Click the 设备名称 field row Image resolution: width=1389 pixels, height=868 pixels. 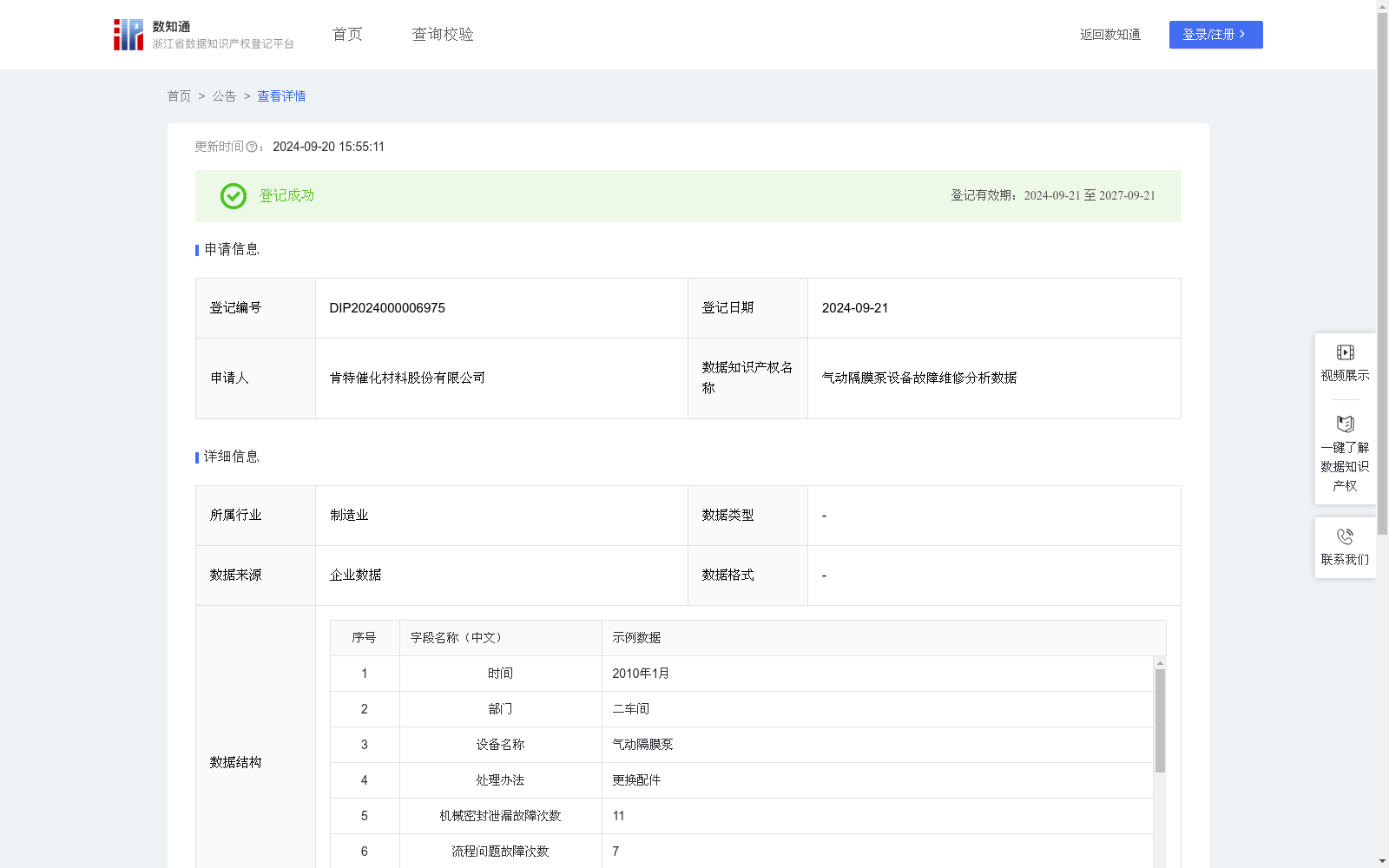(x=741, y=745)
